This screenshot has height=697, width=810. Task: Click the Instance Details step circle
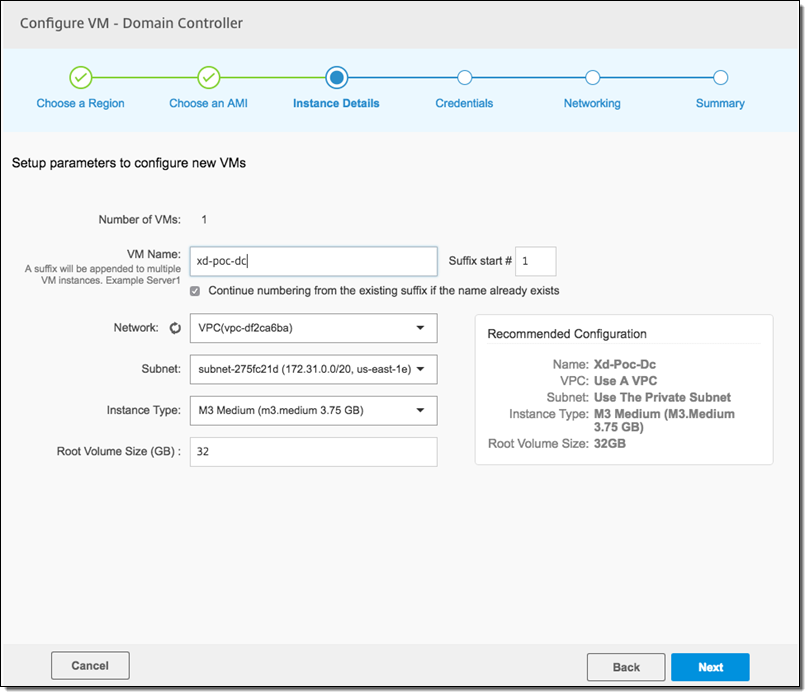pyautogui.click(x=336, y=78)
